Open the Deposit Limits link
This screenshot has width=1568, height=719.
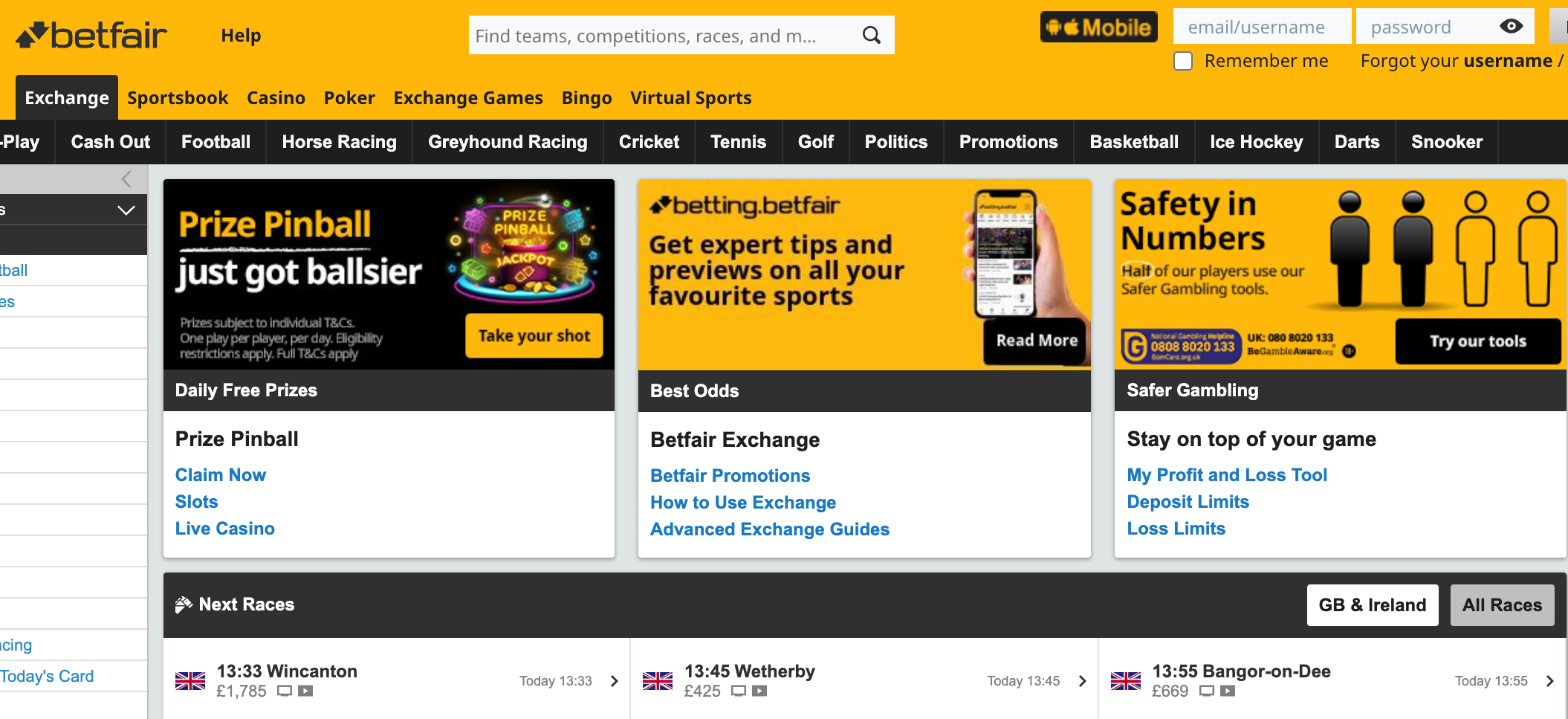click(1188, 502)
